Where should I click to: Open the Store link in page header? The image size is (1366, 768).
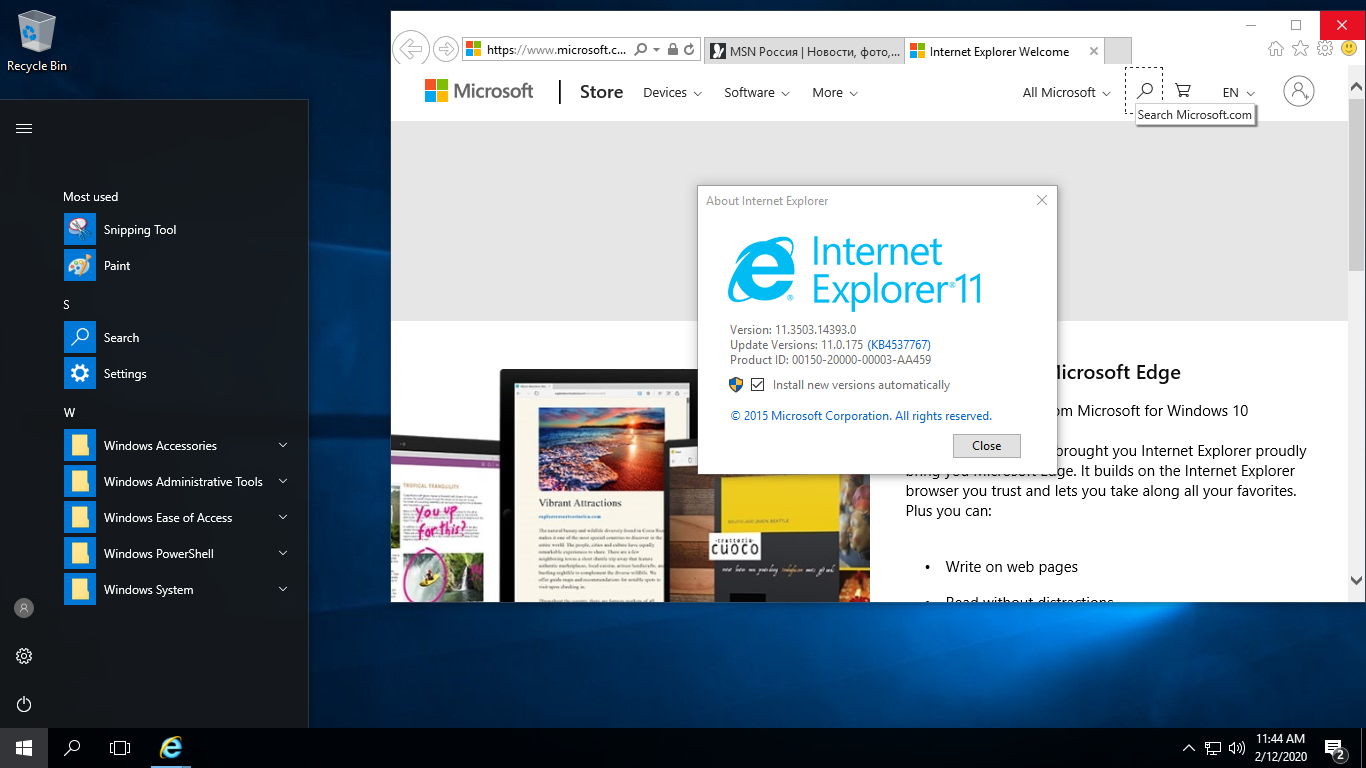[x=601, y=92]
